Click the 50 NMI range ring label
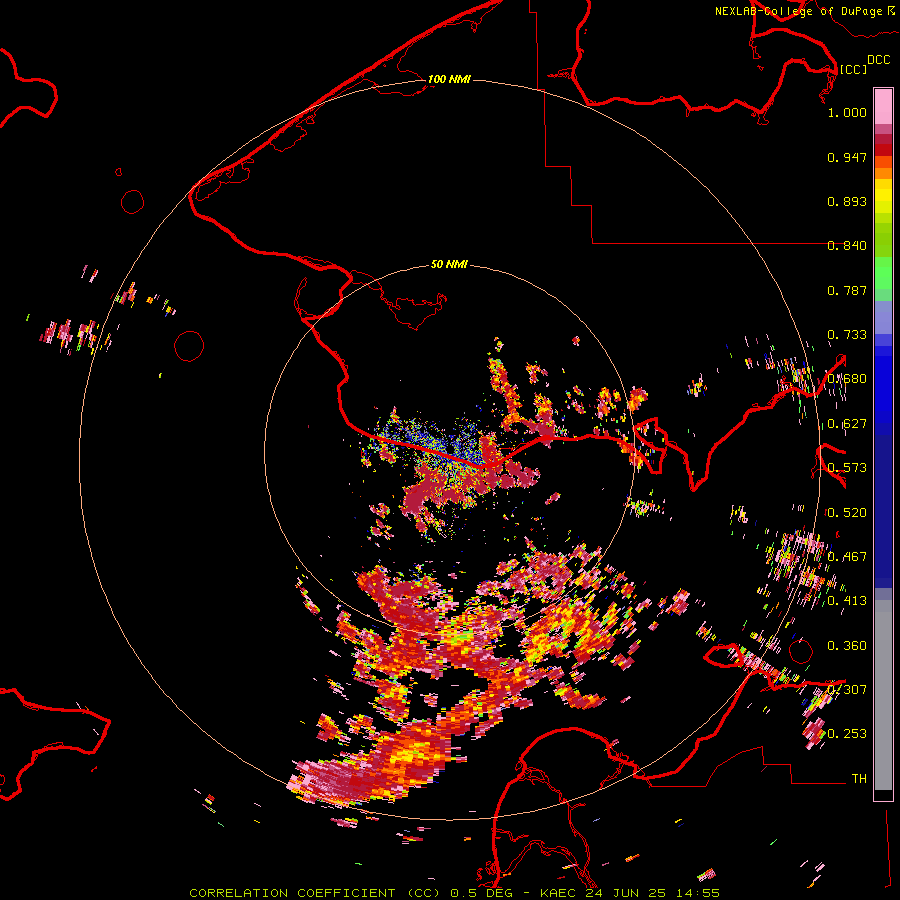 (449, 264)
